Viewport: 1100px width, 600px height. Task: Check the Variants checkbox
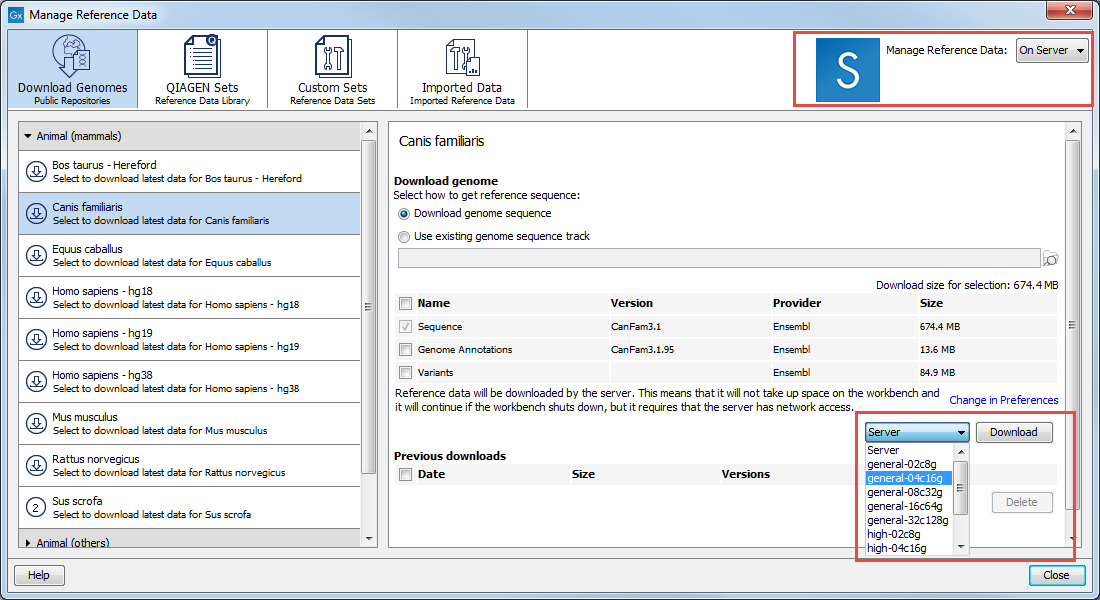pyautogui.click(x=405, y=373)
